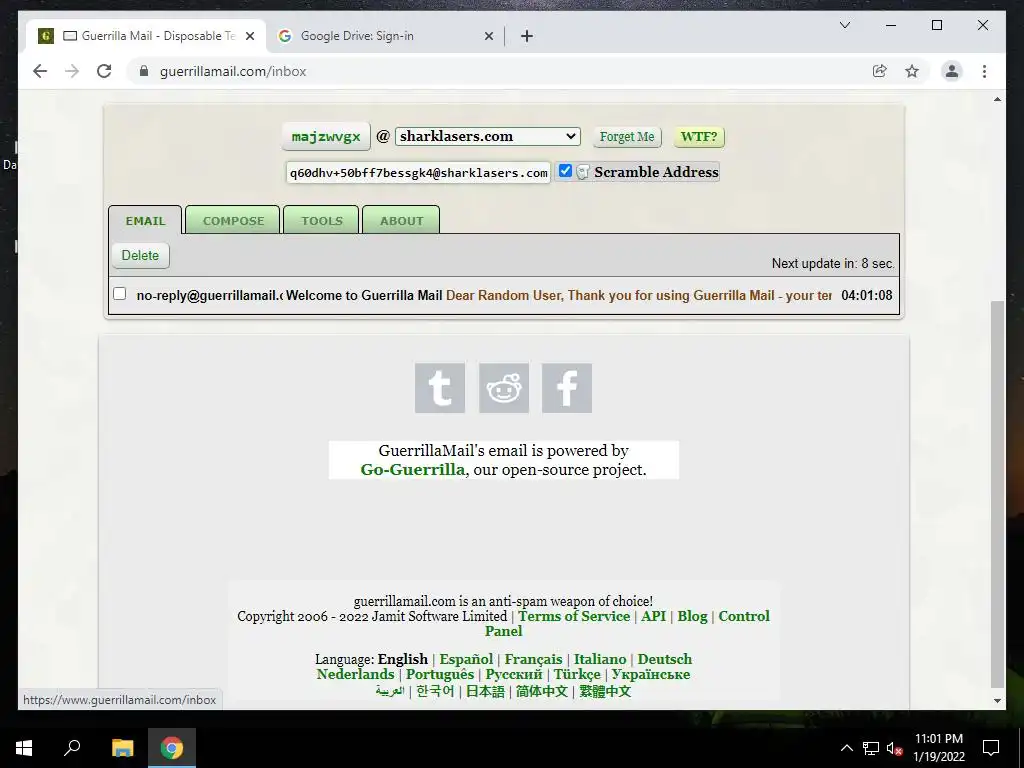Switch language to Español
This screenshot has height=768, width=1024.
point(466,659)
